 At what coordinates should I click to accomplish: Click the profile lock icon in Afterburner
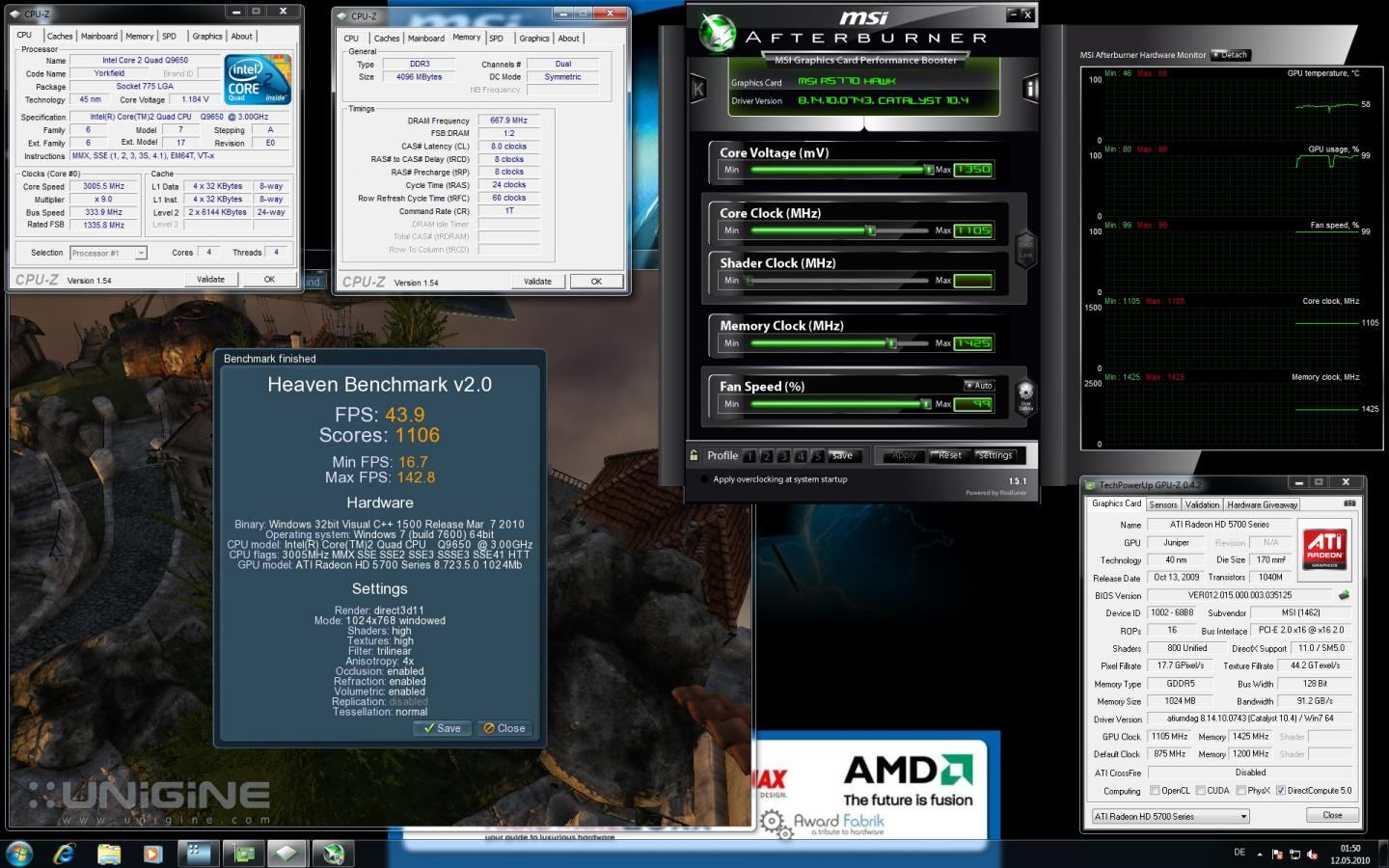694,455
